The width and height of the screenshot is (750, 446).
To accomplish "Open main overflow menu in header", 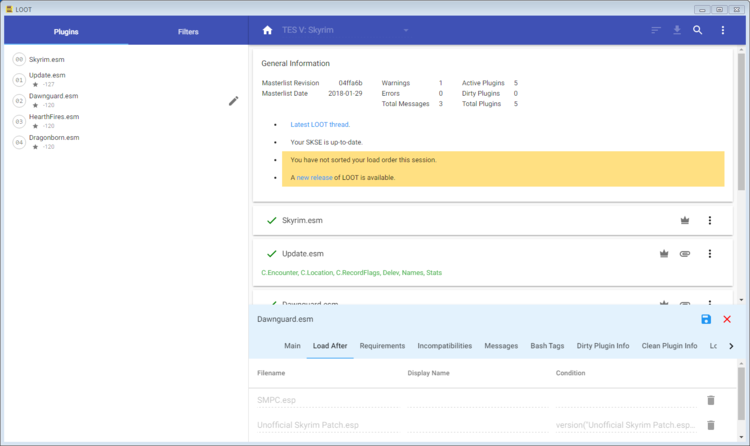I will [723, 30].
